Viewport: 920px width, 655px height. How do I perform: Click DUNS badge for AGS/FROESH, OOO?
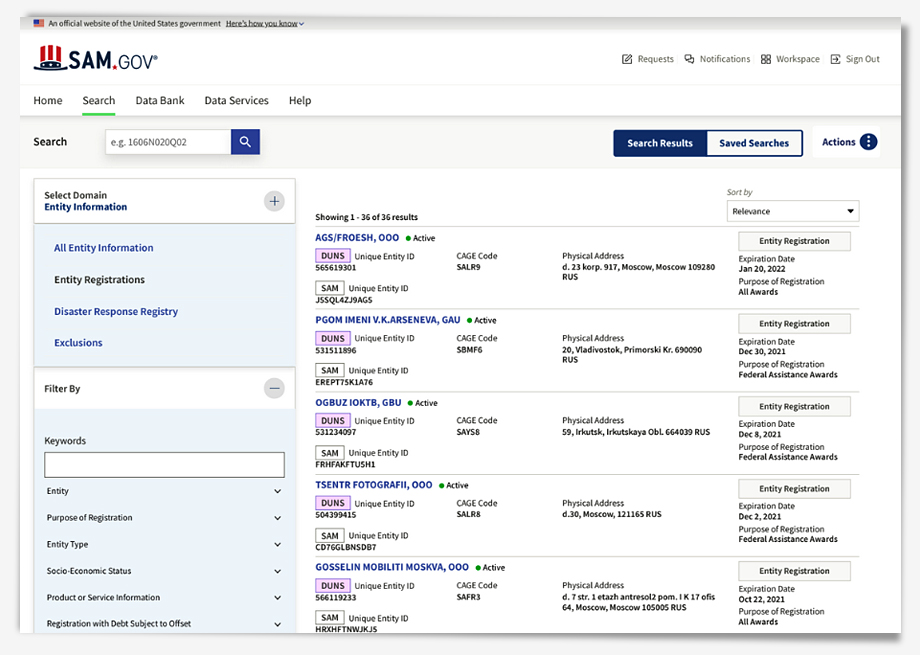333,256
